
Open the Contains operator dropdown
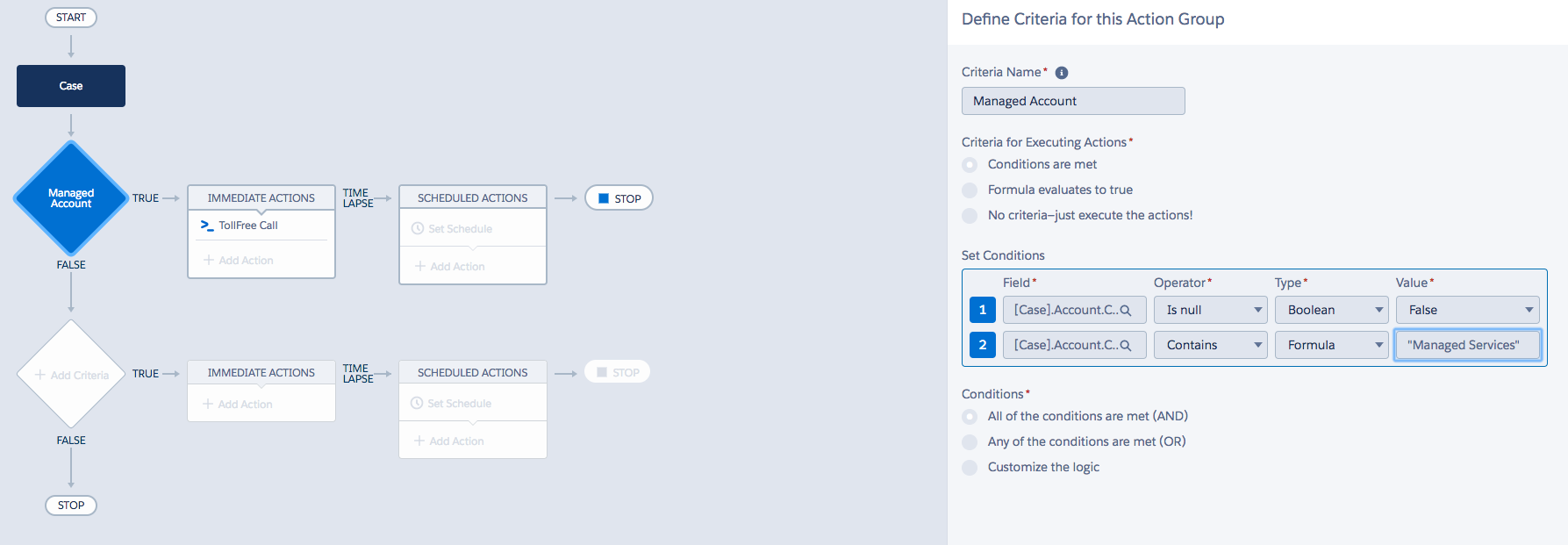tap(1210, 345)
